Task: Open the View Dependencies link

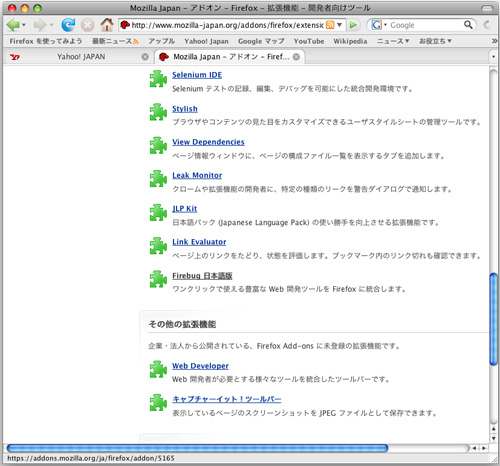Action: pyautogui.click(x=208, y=142)
